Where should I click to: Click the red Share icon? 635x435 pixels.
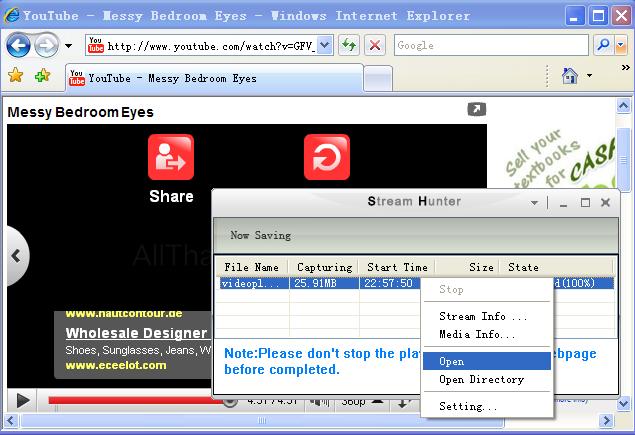(171, 157)
